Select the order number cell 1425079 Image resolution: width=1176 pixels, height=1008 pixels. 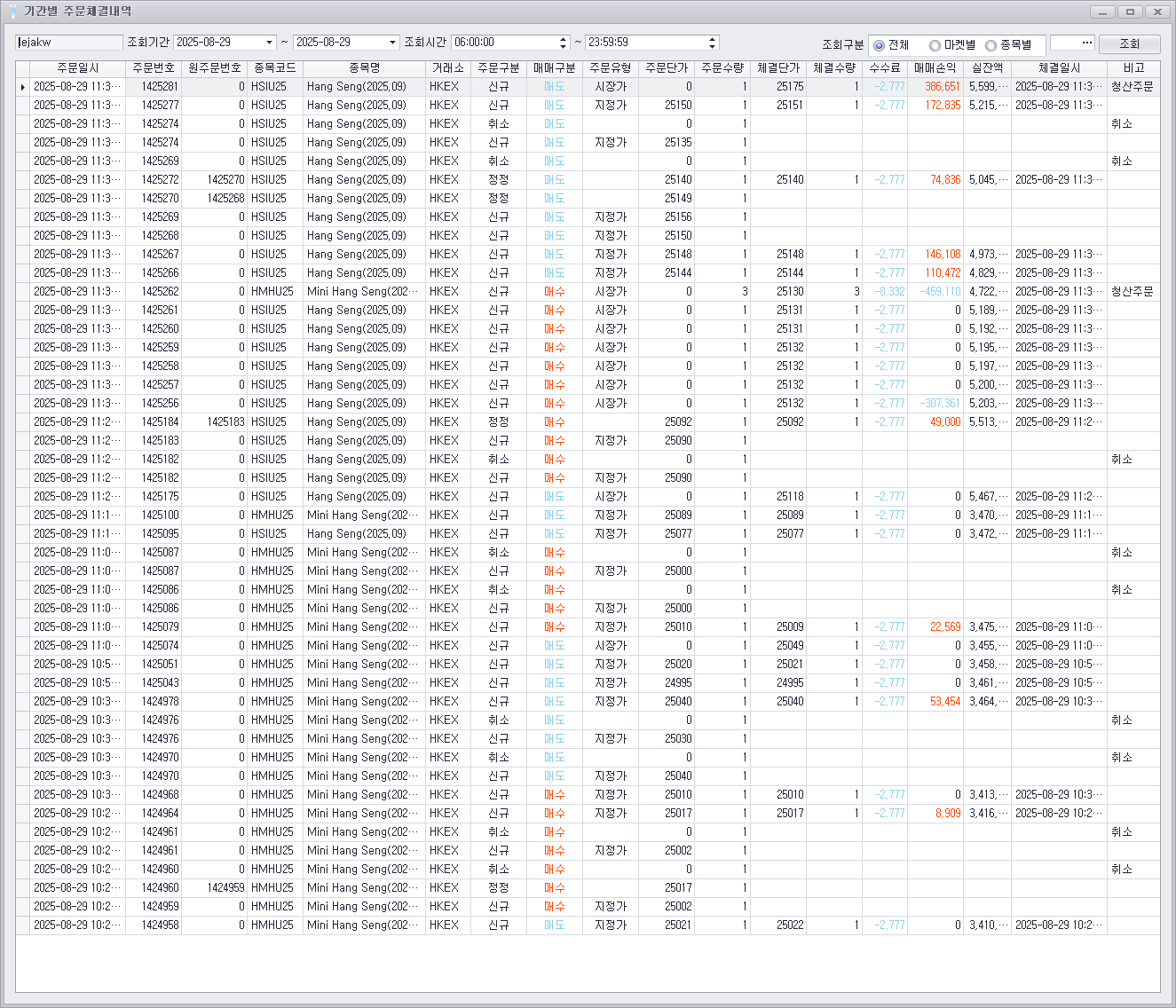(154, 627)
